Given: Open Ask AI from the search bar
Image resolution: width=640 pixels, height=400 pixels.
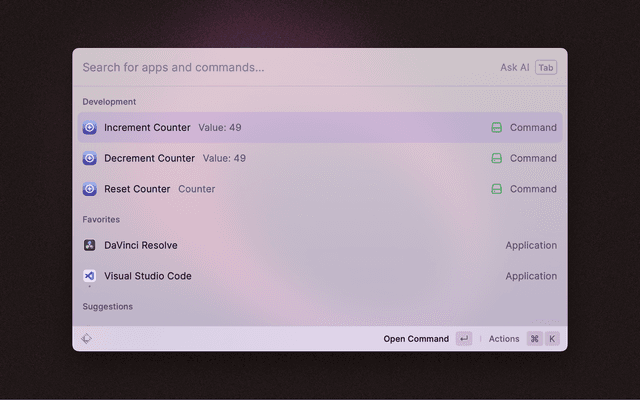Looking at the screenshot, I should [515, 68].
